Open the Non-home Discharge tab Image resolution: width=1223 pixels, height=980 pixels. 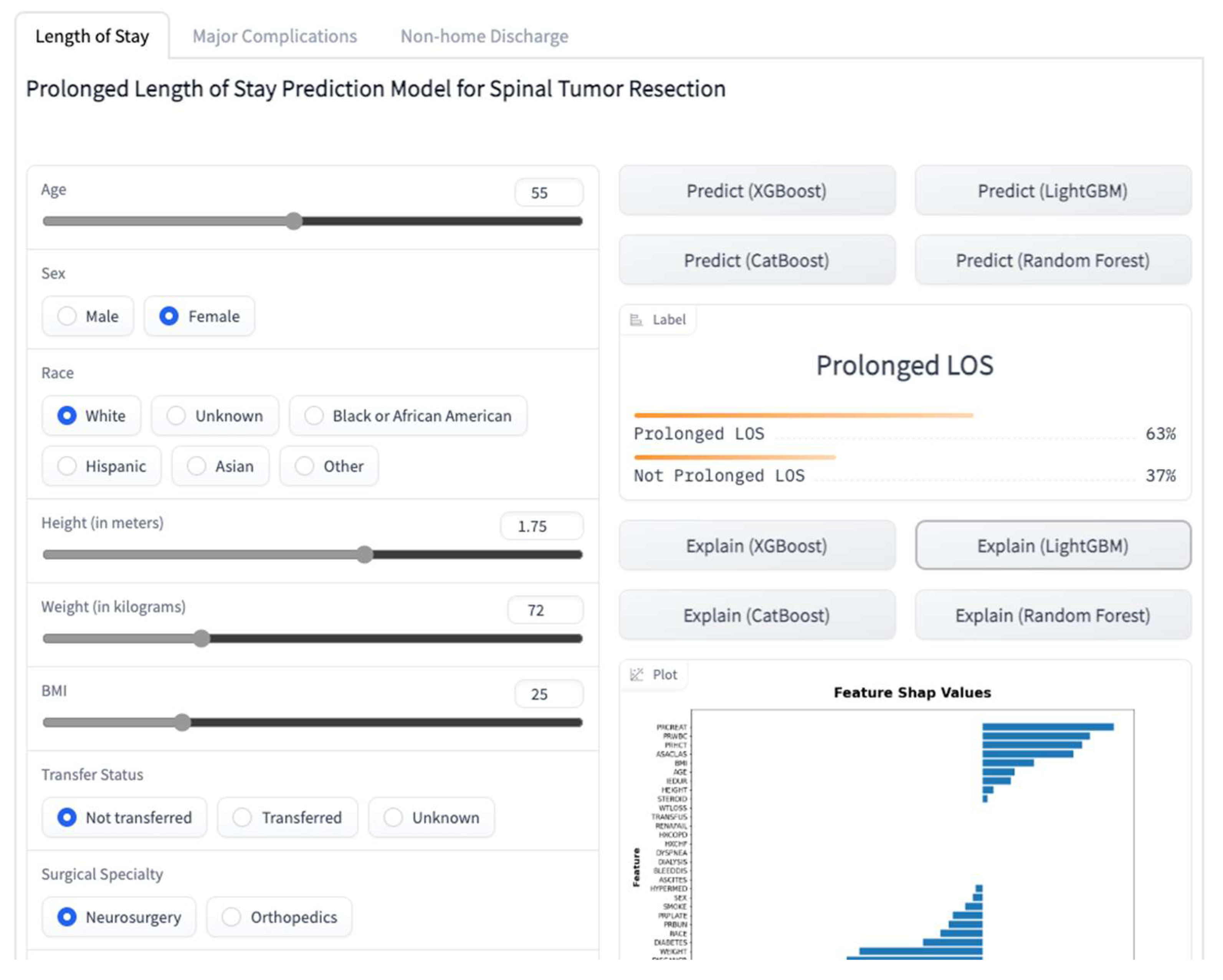[x=484, y=36]
